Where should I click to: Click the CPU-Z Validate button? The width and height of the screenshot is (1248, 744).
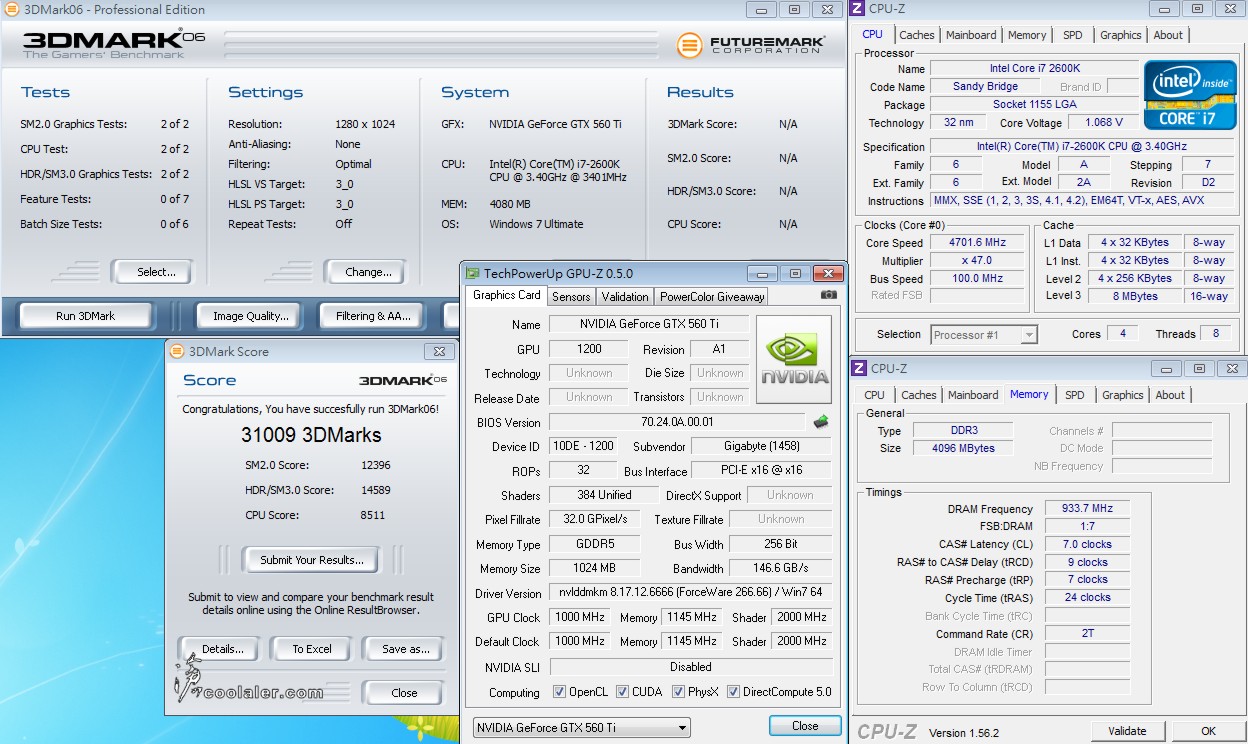coord(1127,731)
